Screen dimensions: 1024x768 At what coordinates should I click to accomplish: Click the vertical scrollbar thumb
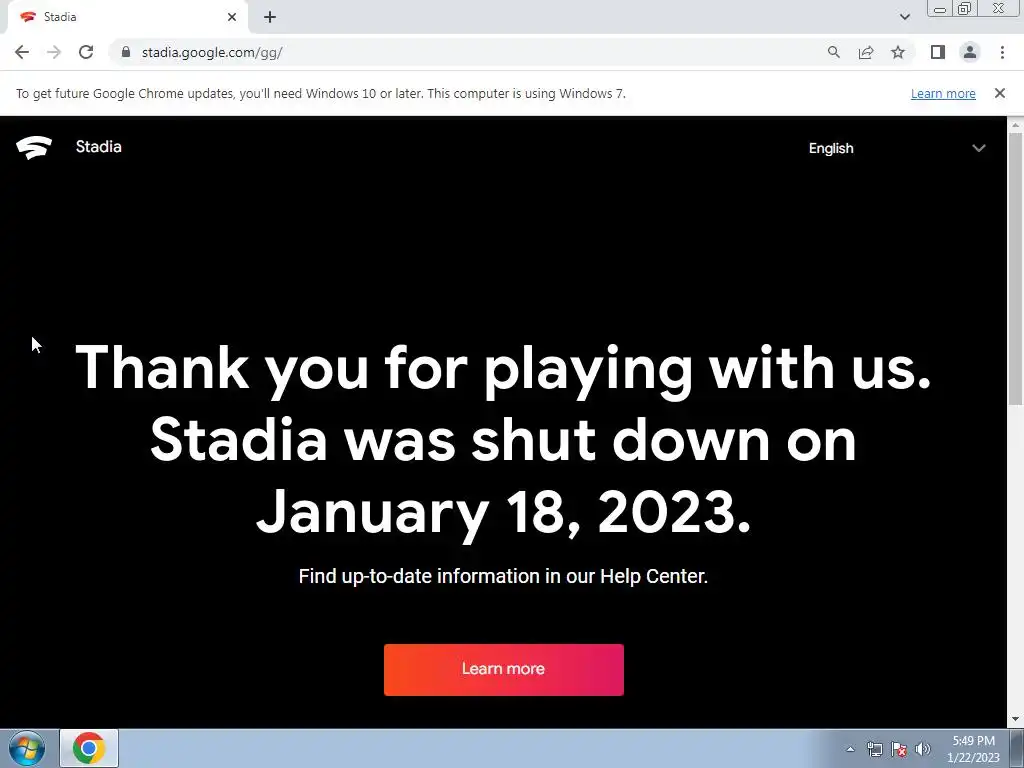tap(1016, 268)
